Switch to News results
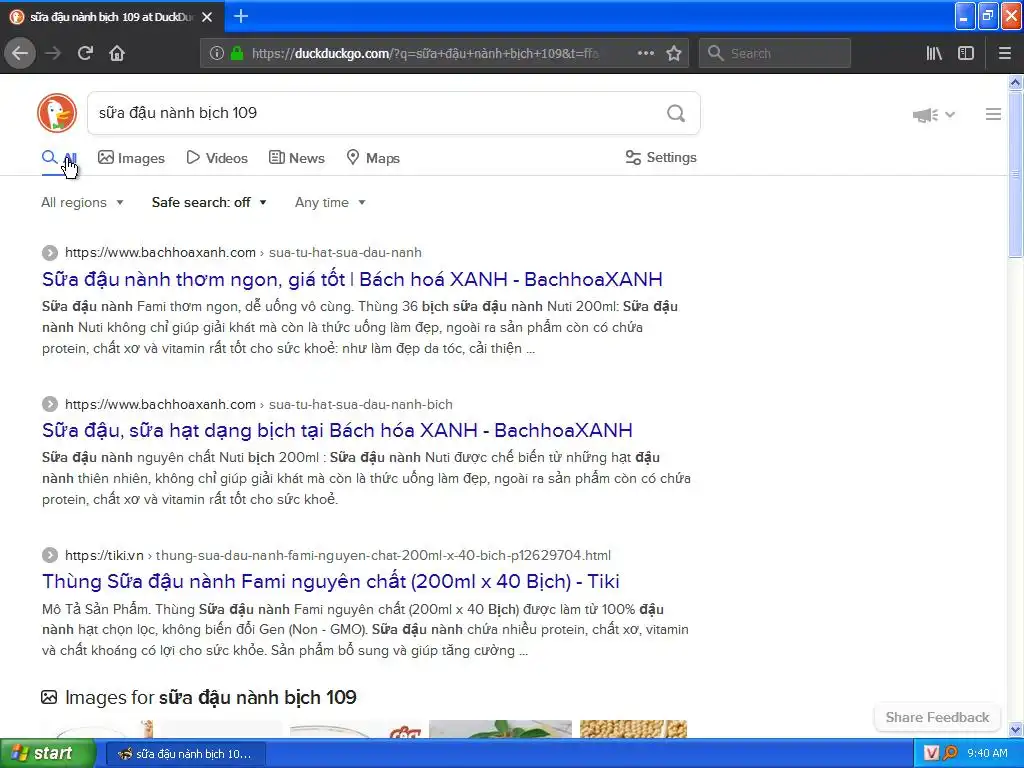The width and height of the screenshot is (1024, 768). pyautogui.click(x=297, y=158)
